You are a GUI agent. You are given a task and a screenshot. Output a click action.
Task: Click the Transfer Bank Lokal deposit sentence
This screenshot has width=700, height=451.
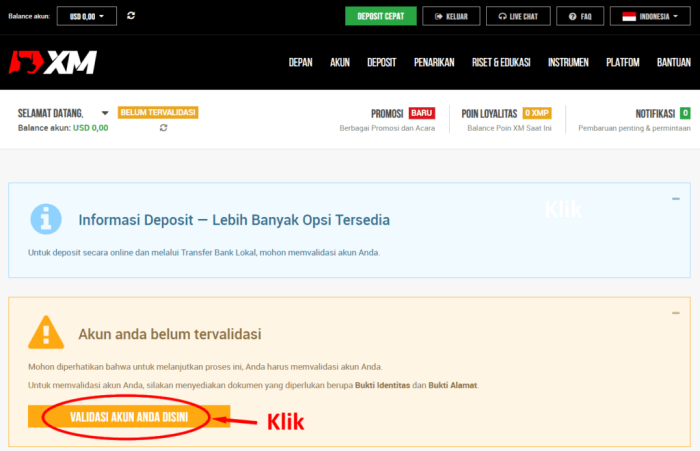[x=204, y=252]
